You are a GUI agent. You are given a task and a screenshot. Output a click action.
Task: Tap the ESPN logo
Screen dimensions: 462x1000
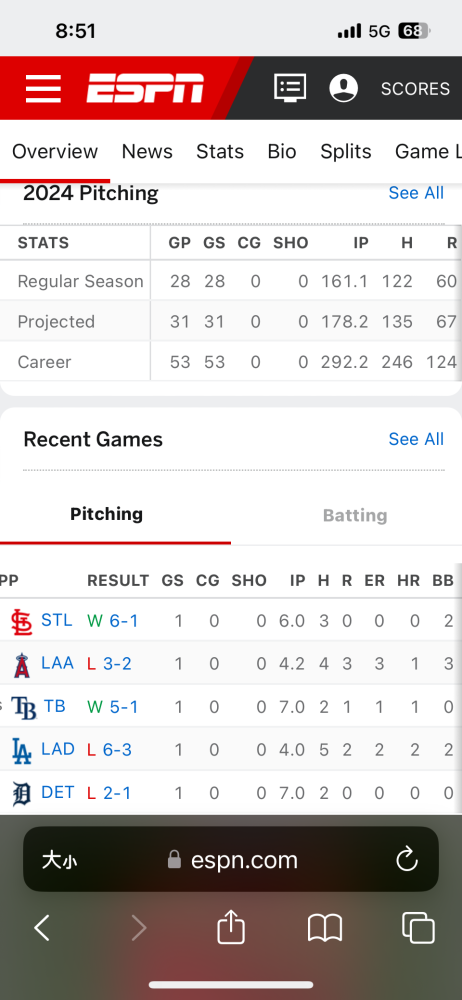click(145, 88)
